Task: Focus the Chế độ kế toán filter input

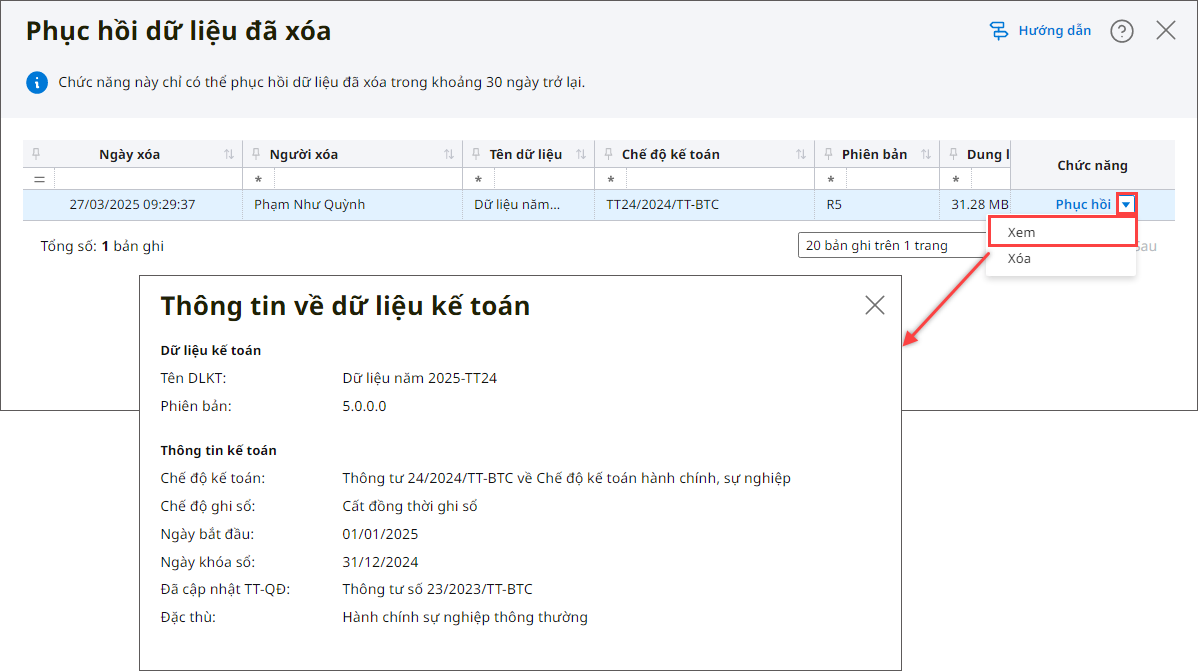Action: click(720, 180)
